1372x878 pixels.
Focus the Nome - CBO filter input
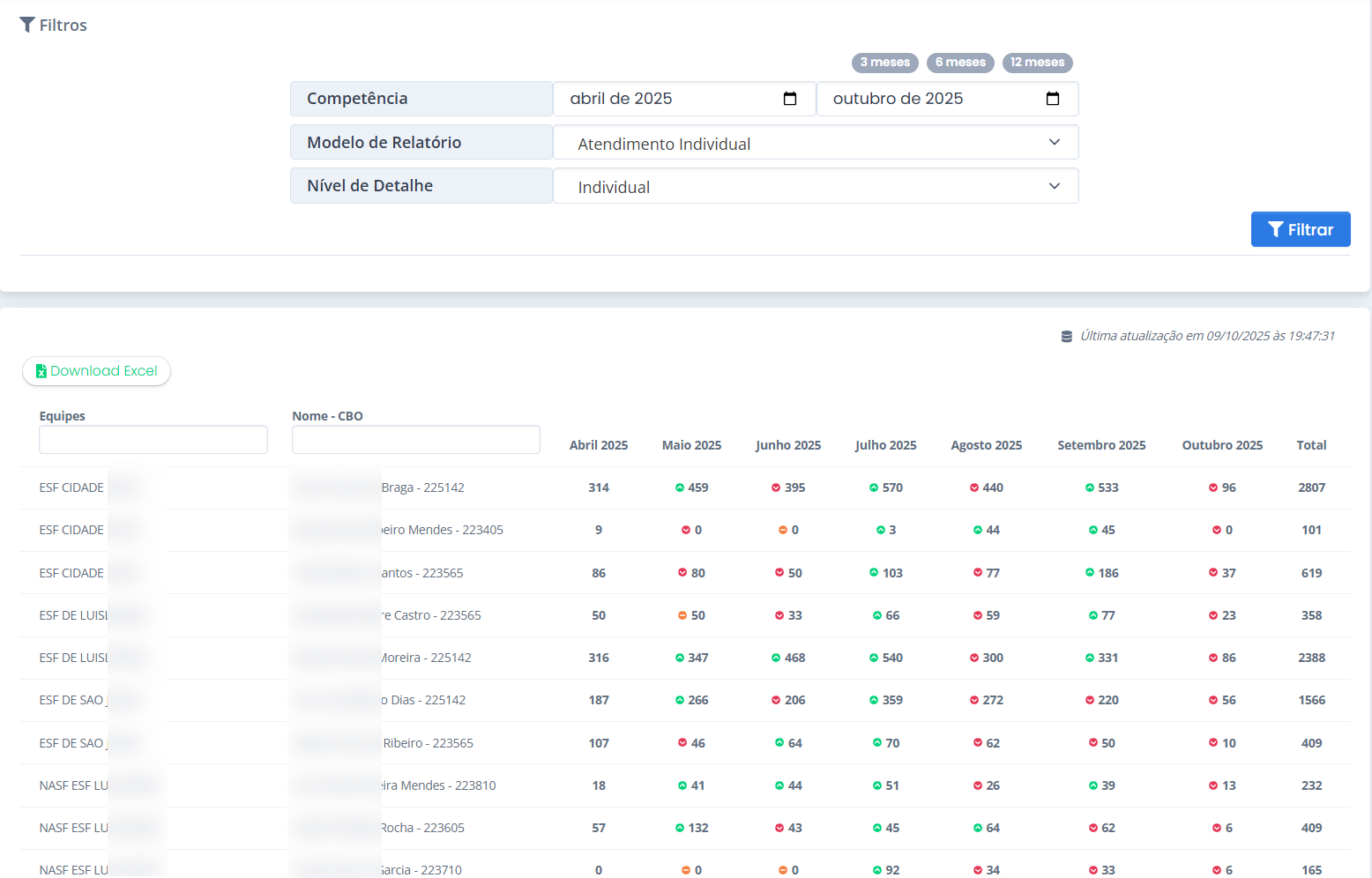415,440
